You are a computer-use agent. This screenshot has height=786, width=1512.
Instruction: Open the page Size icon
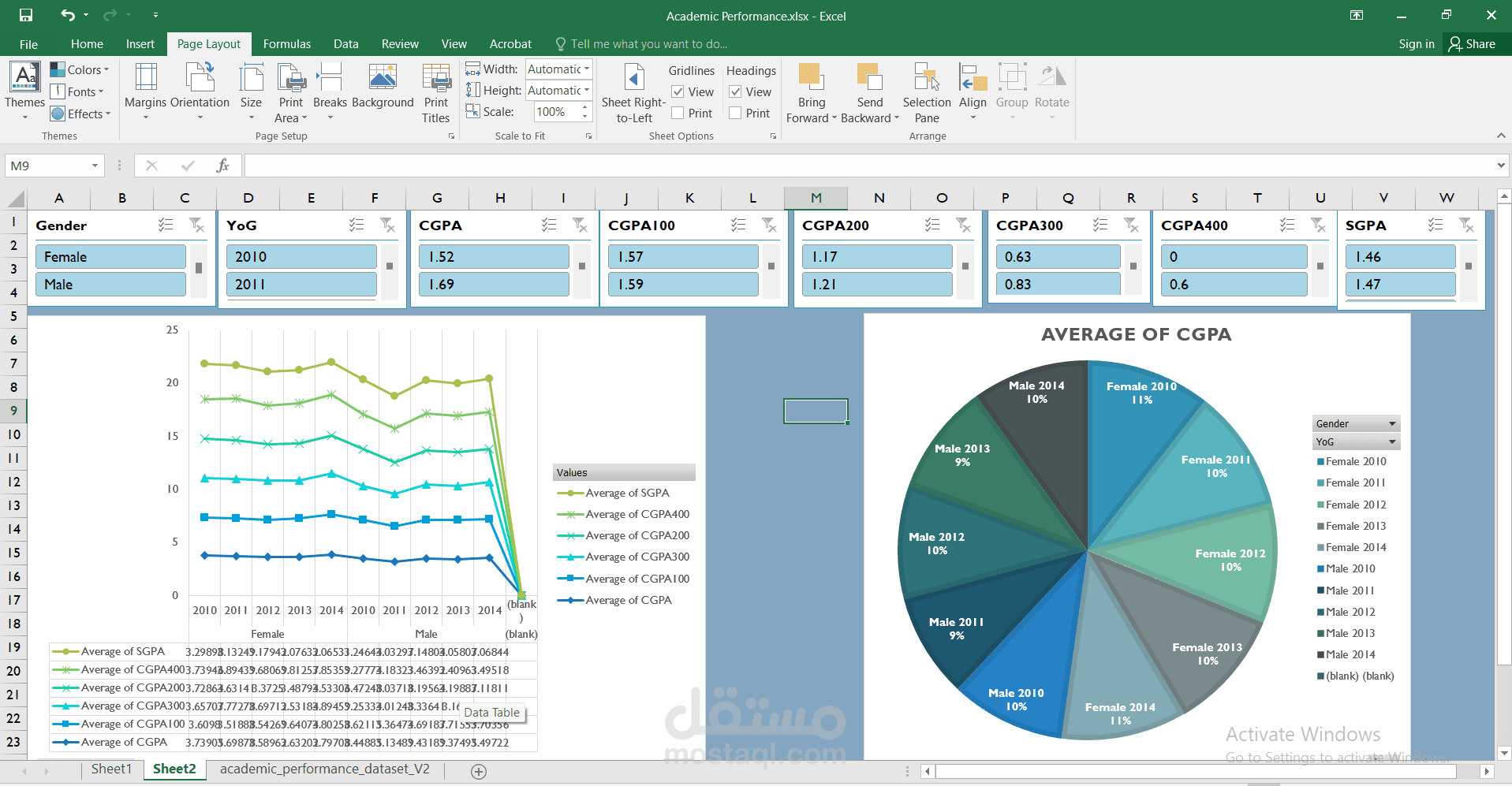(x=251, y=77)
